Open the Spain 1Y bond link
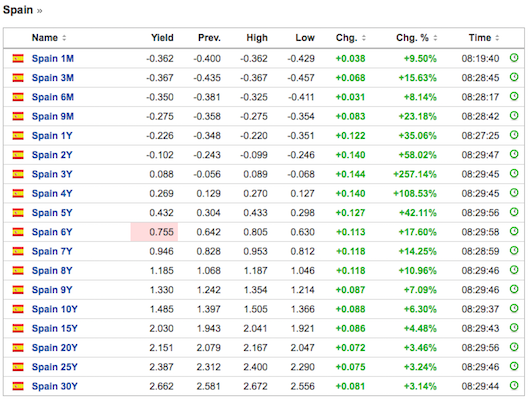The height and width of the screenshot is (401, 529). click(52, 136)
